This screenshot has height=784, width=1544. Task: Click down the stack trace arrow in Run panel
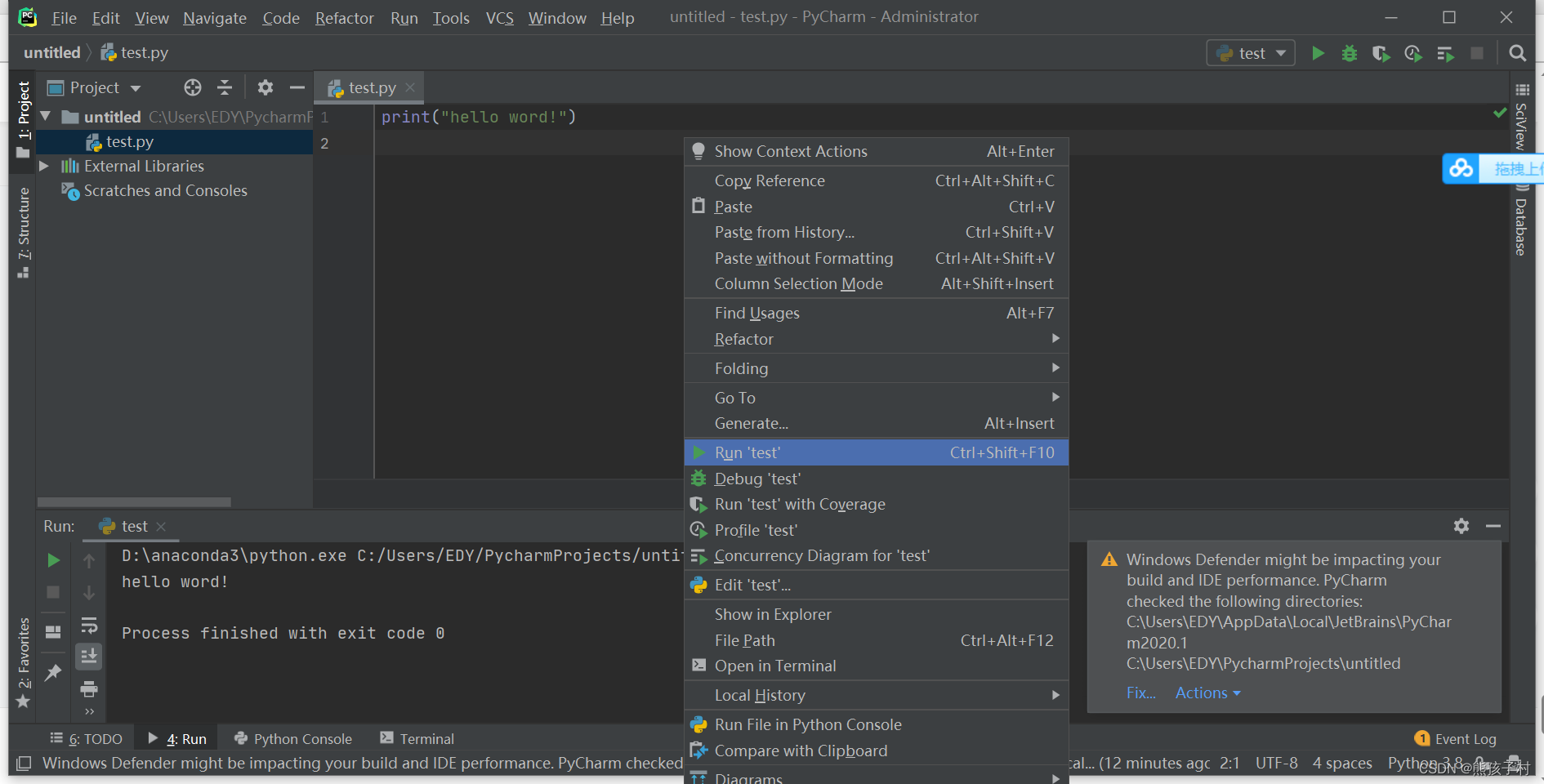pyautogui.click(x=89, y=592)
